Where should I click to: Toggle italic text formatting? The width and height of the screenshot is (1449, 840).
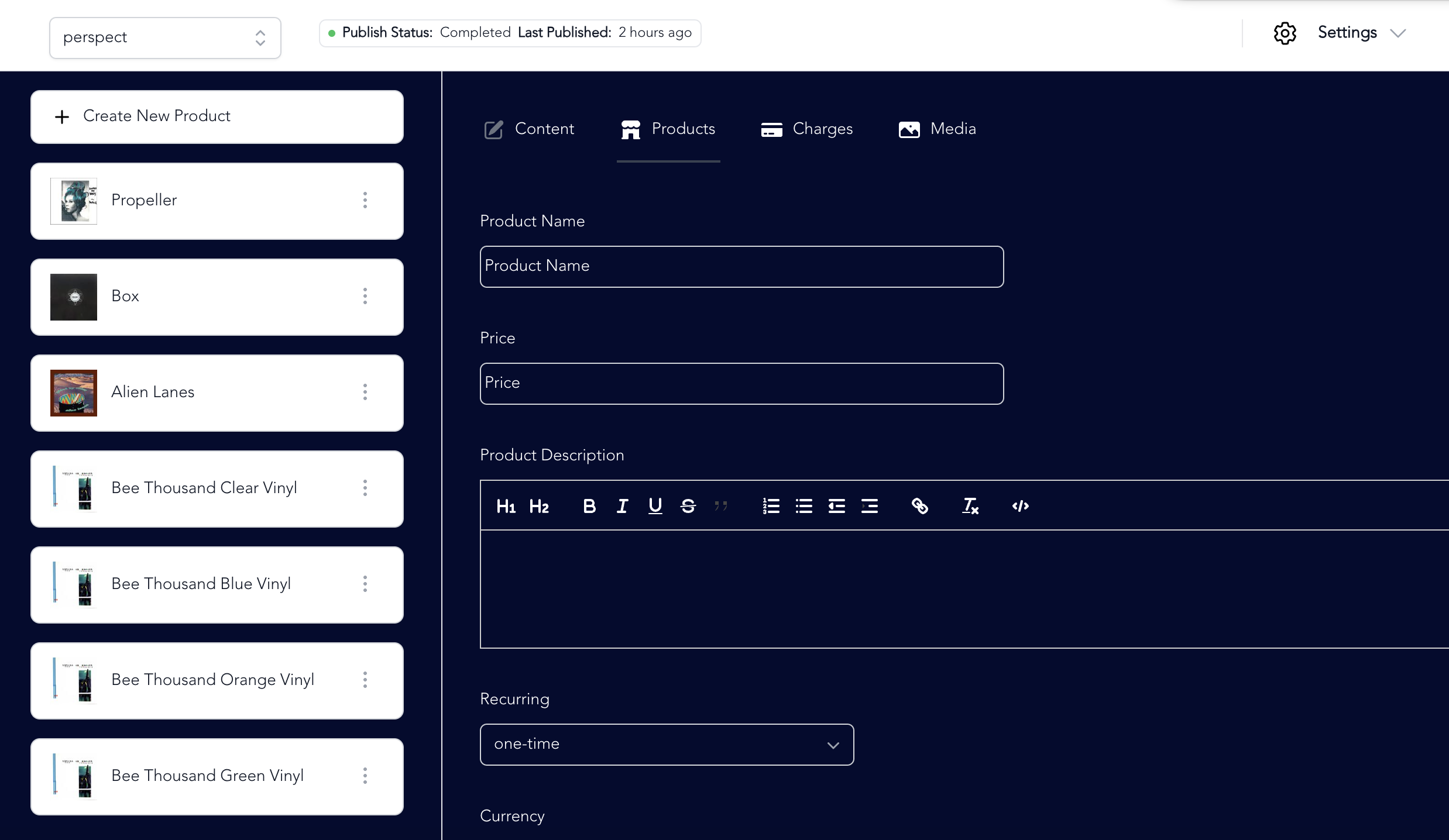point(622,506)
